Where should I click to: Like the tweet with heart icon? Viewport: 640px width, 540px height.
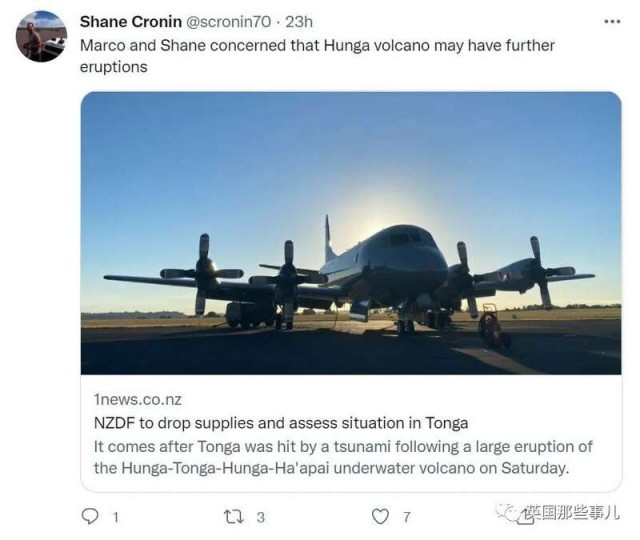[x=380, y=516]
